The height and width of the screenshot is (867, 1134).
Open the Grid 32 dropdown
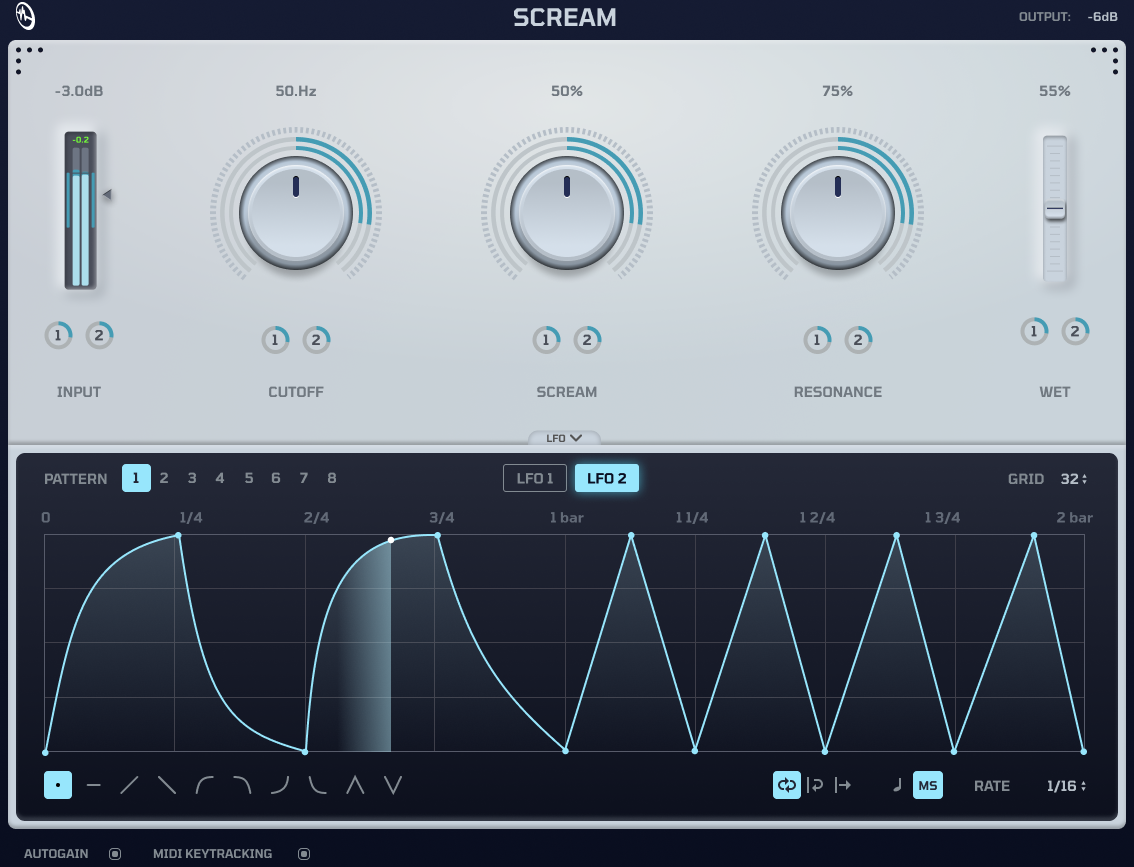[x=1074, y=479]
